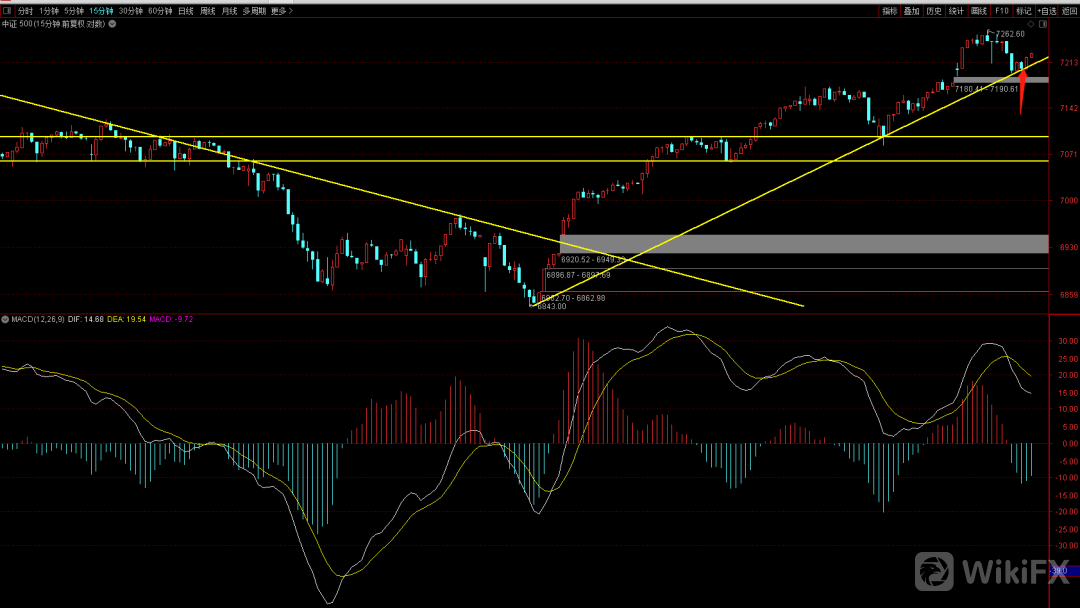This screenshot has width=1080, height=608.
Task: Select the 60分钟 period
Action: 159,11
